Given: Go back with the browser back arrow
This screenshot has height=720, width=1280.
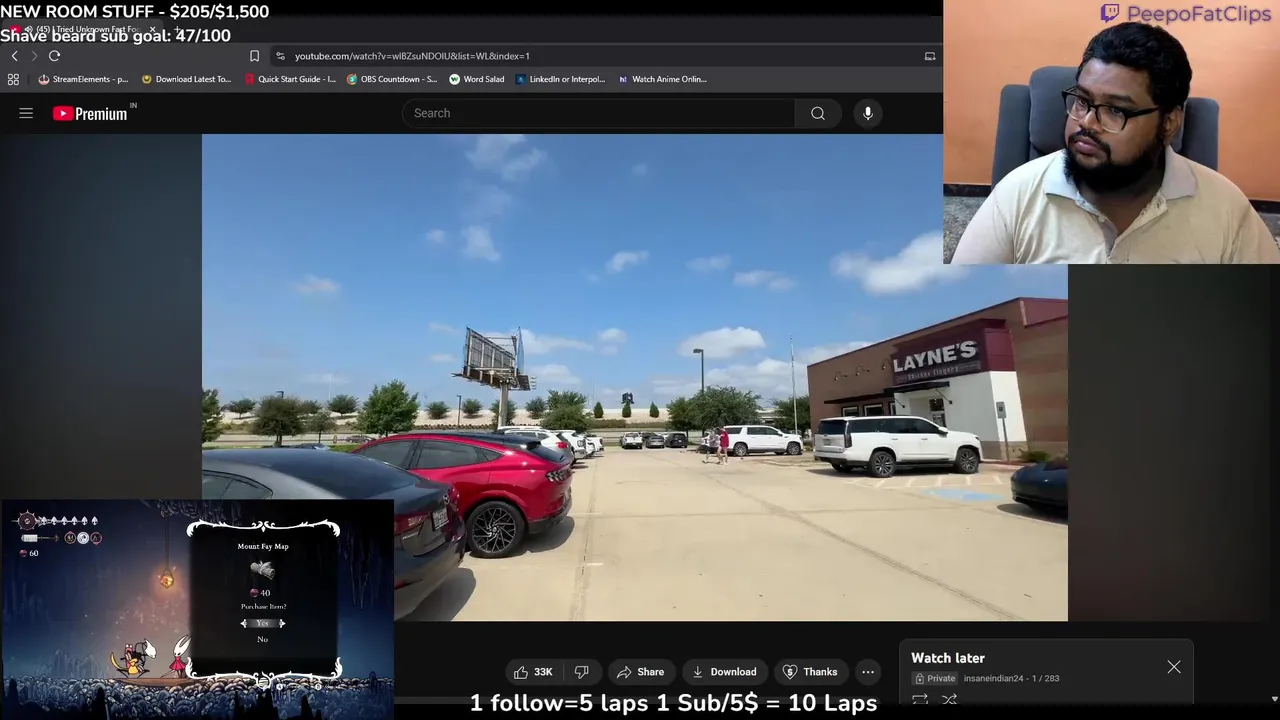Looking at the screenshot, I should click(14, 56).
